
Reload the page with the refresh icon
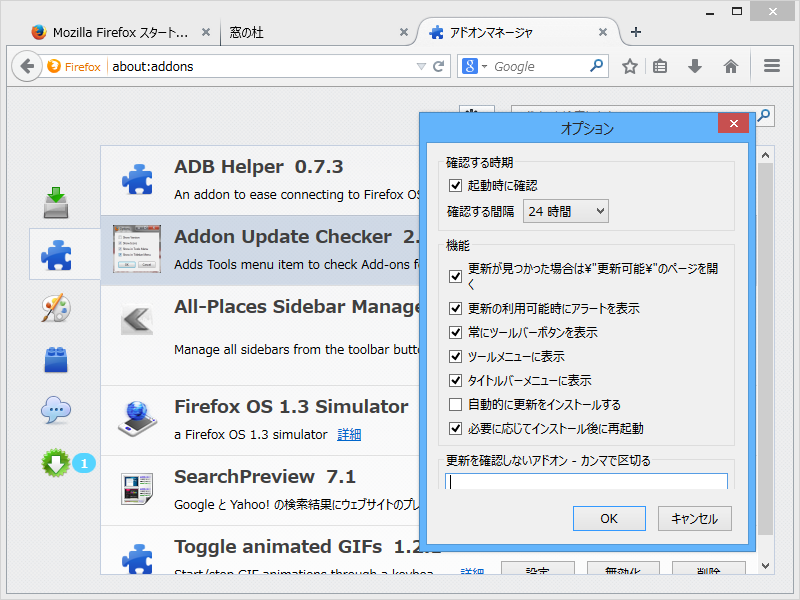438,66
